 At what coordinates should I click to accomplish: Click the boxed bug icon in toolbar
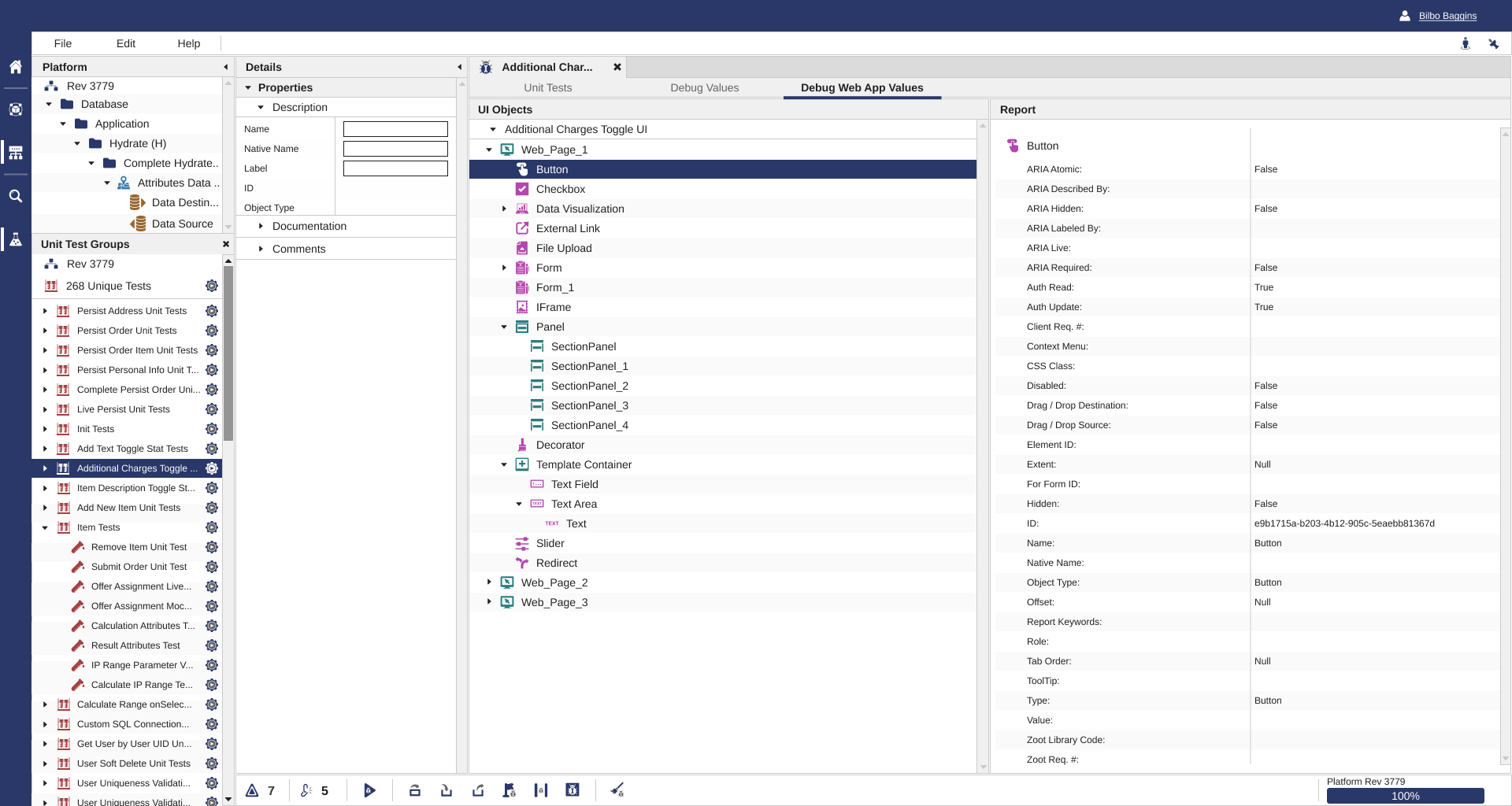pos(573,790)
